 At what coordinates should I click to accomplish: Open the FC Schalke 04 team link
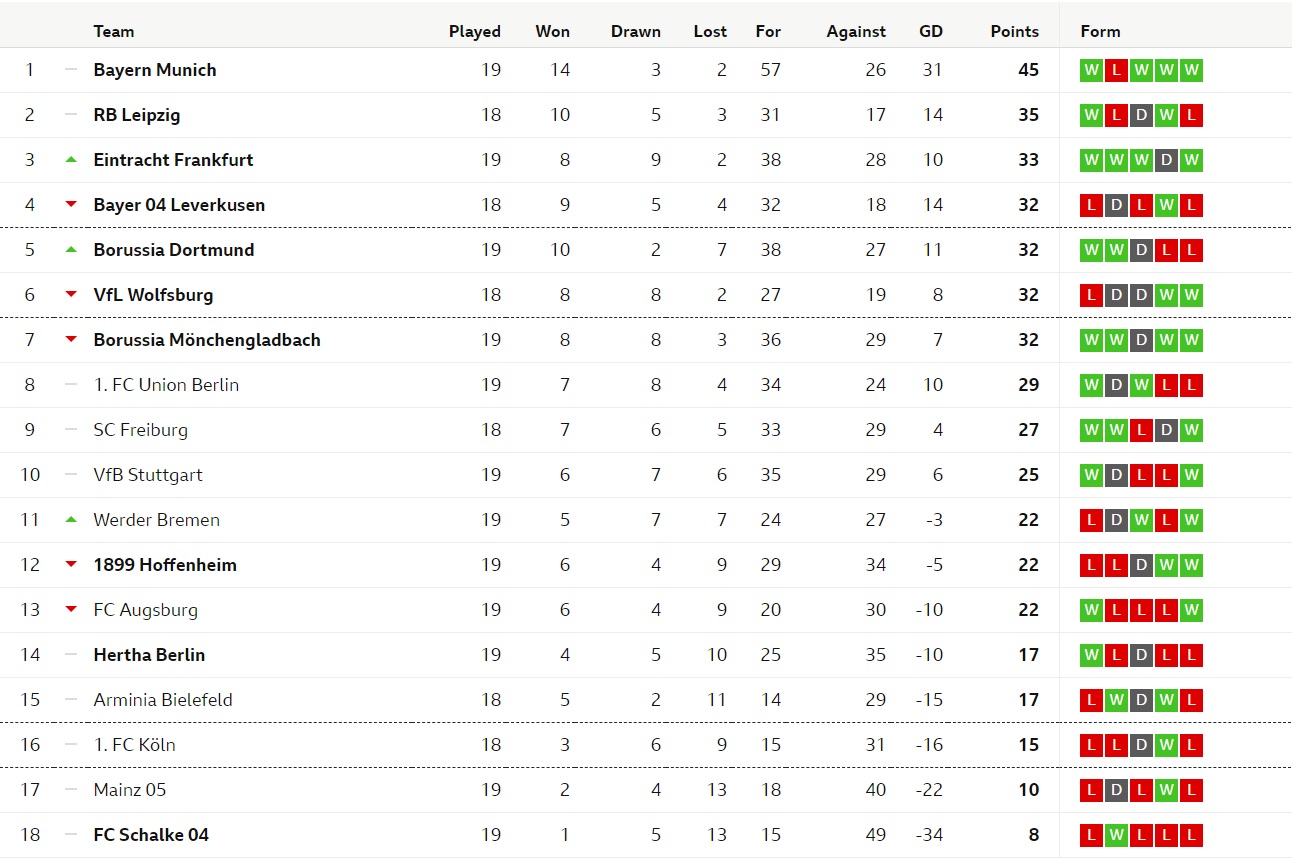[x=151, y=835]
